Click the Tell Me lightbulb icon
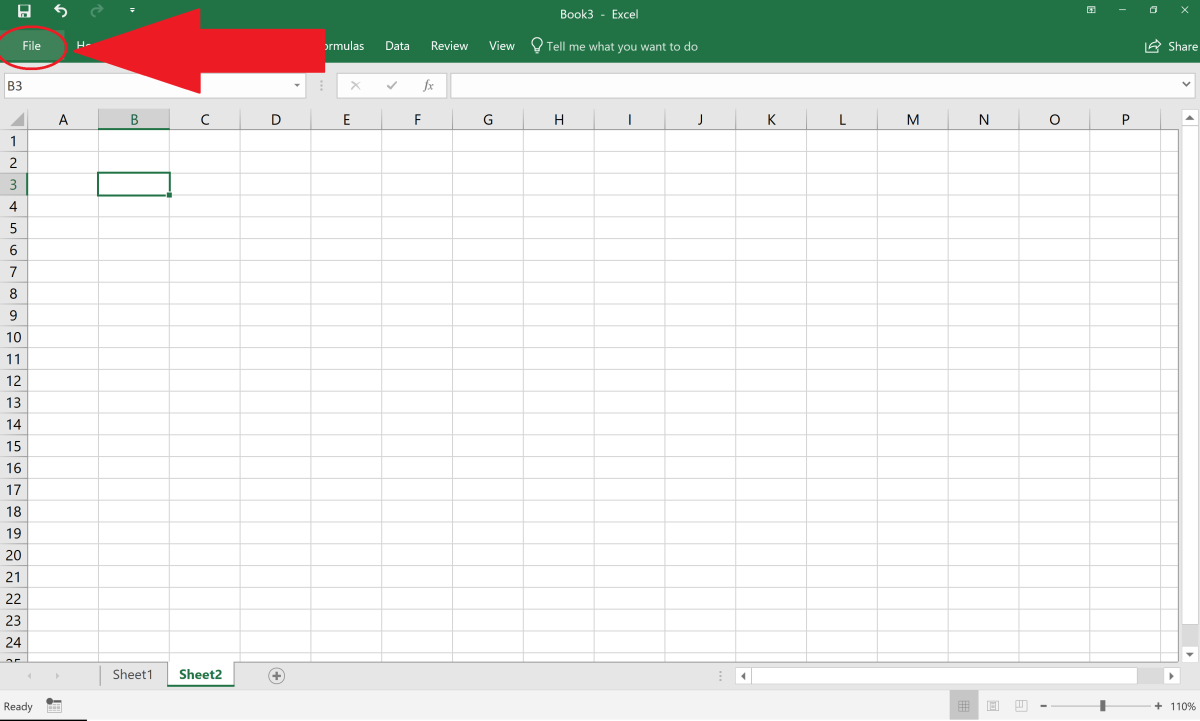The width and height of the screenshot is (1200, 721). pyautogui.click(x=535, y=45)
